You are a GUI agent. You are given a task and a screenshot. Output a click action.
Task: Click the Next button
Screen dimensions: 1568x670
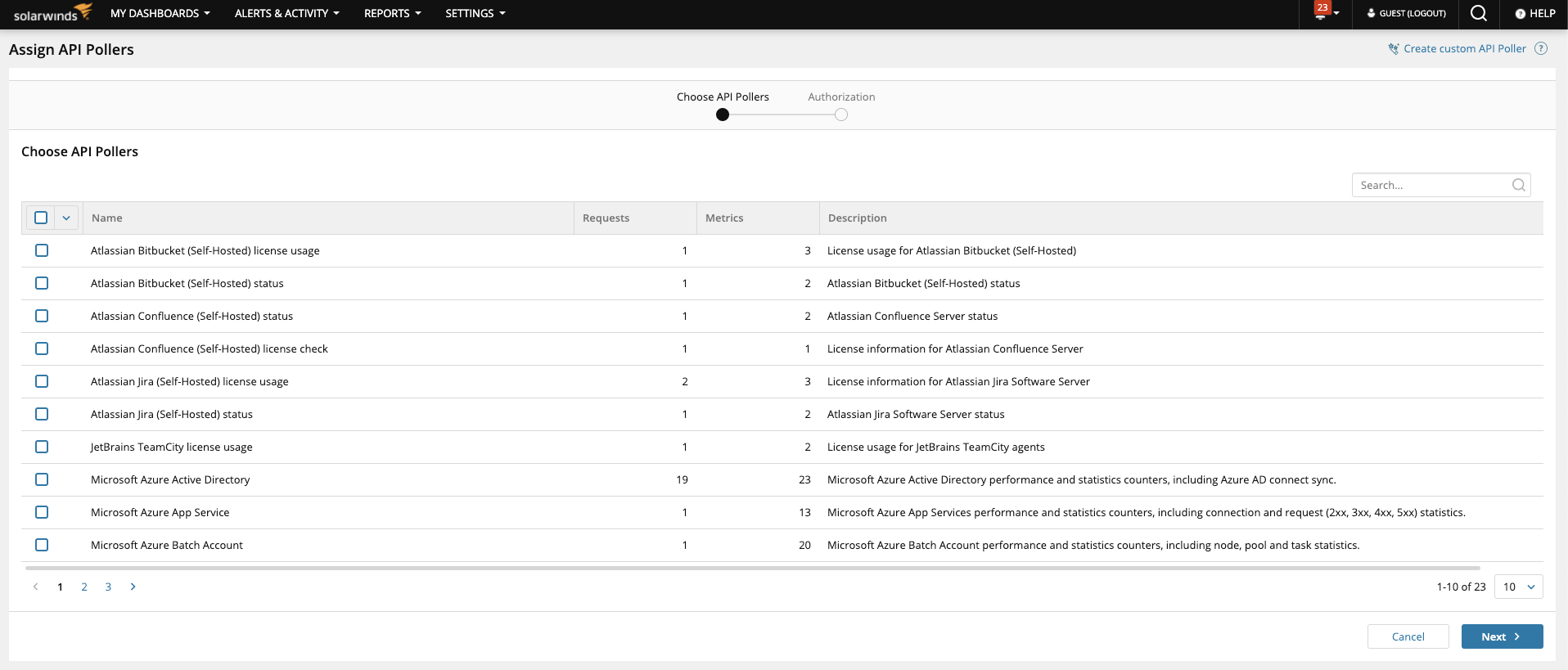click(1502, 636)
